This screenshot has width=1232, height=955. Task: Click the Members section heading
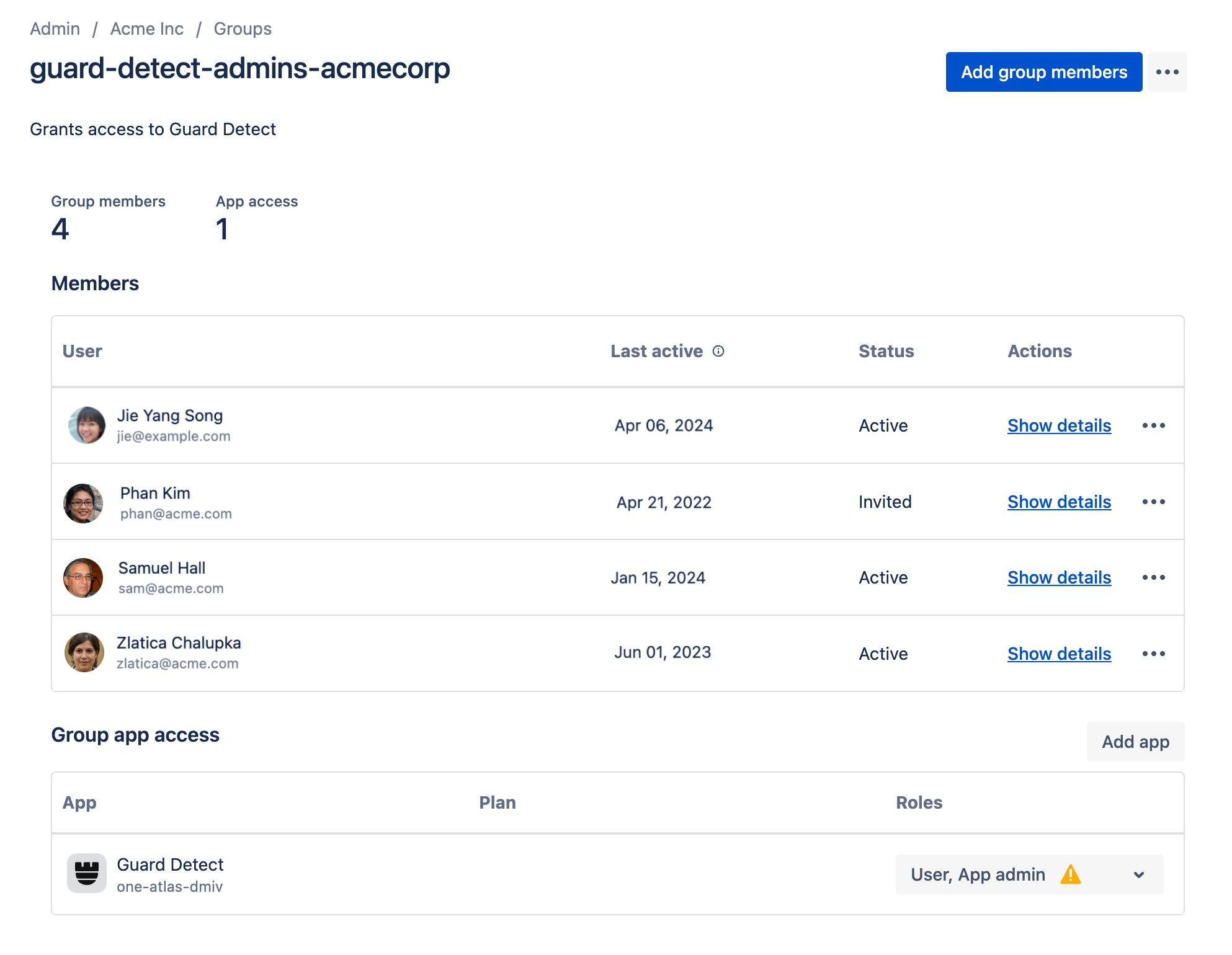95,283
